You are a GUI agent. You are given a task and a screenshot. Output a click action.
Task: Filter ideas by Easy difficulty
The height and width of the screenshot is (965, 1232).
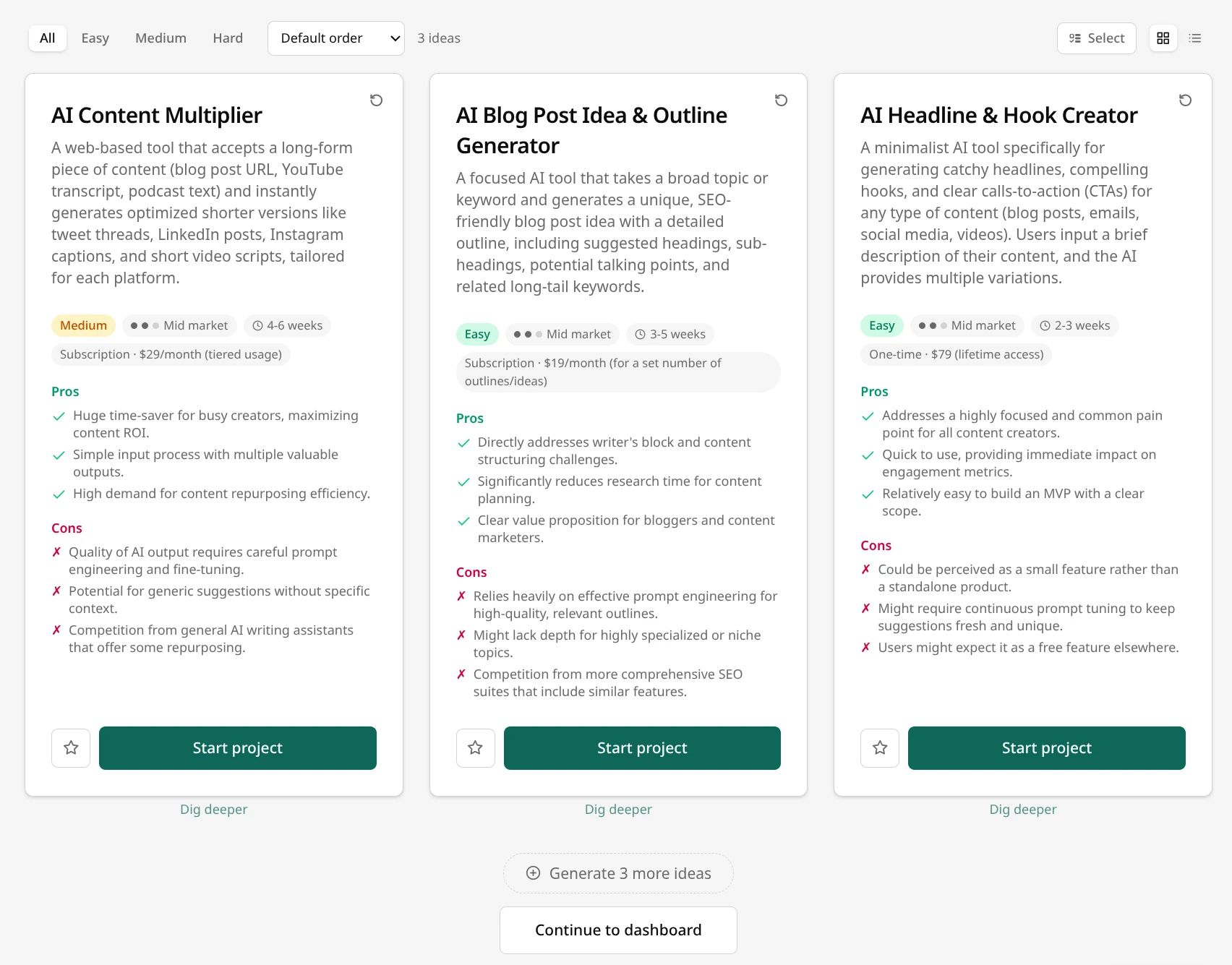coord(95,38)
